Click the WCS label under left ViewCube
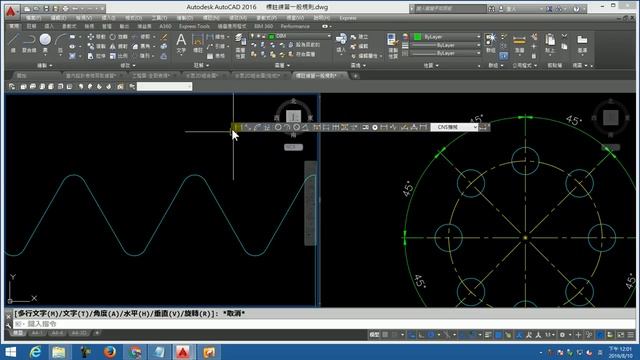640x360 pixels. tap(293, 147)
